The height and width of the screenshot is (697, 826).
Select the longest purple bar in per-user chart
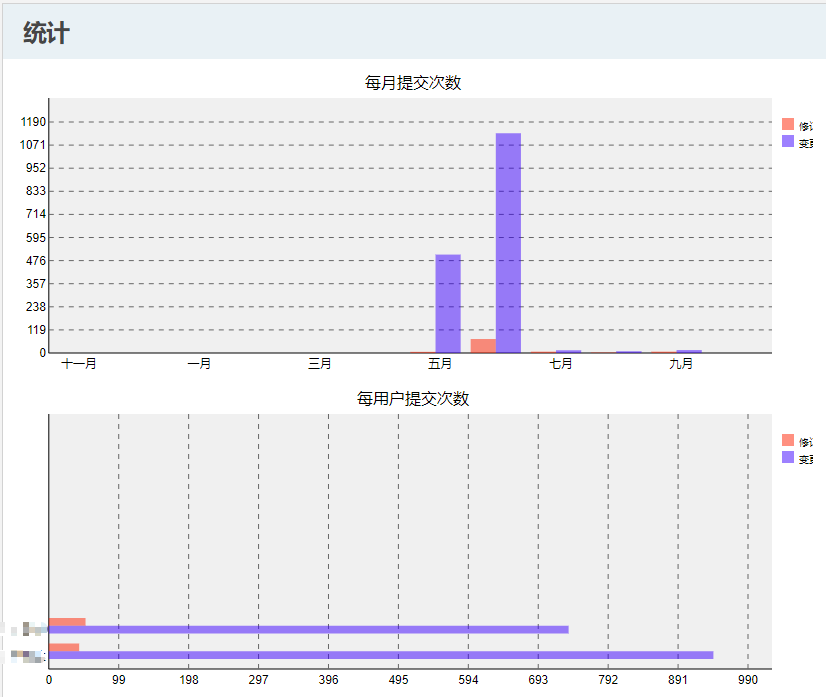(x=380, y=655)
